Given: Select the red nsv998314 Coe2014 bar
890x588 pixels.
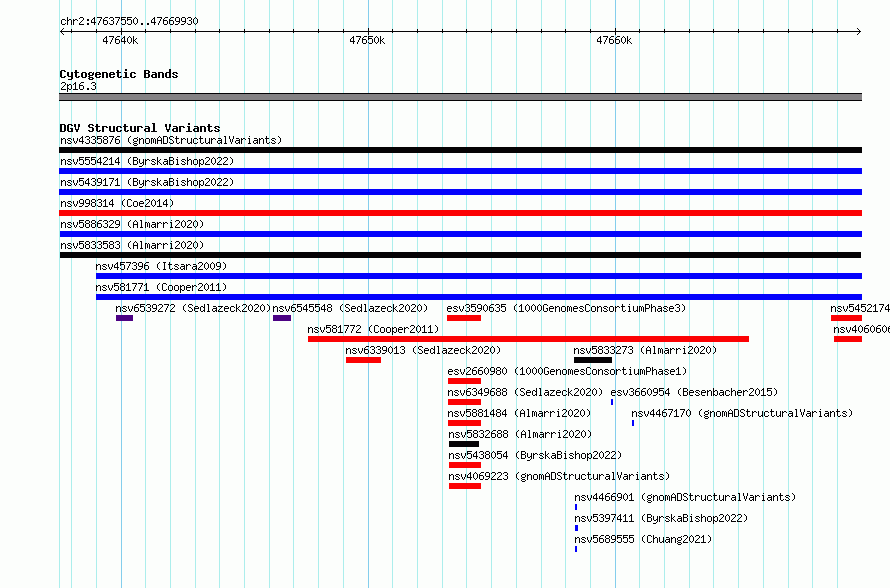Looking at the screenshot, I should [460, 213].
